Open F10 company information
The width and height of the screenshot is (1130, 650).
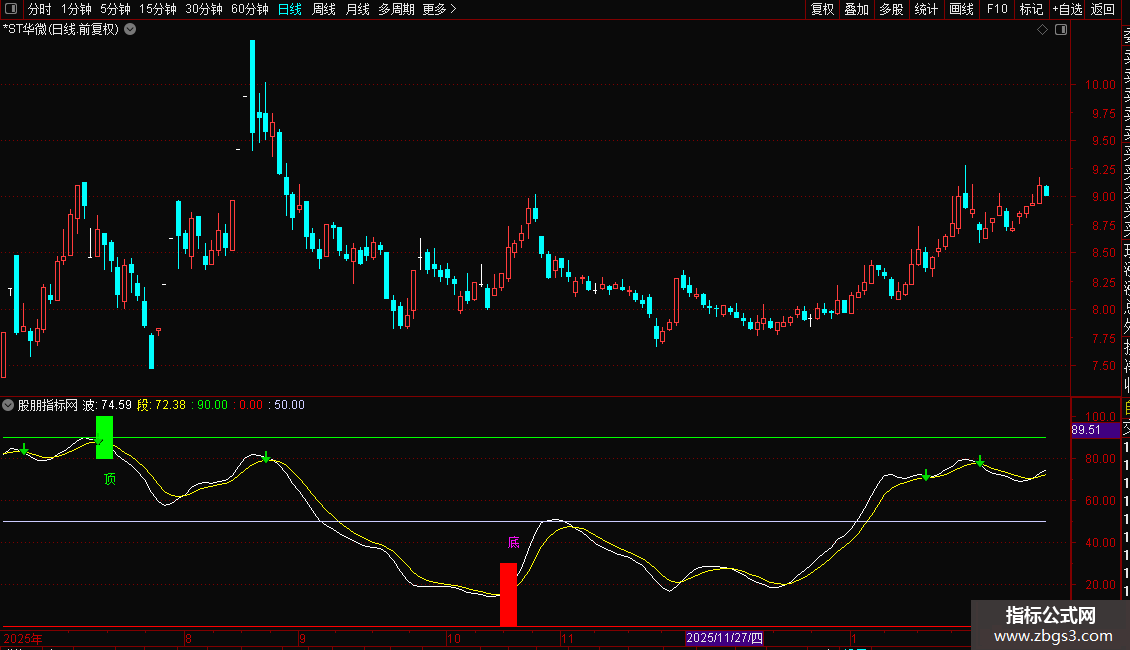coord(997,9)
